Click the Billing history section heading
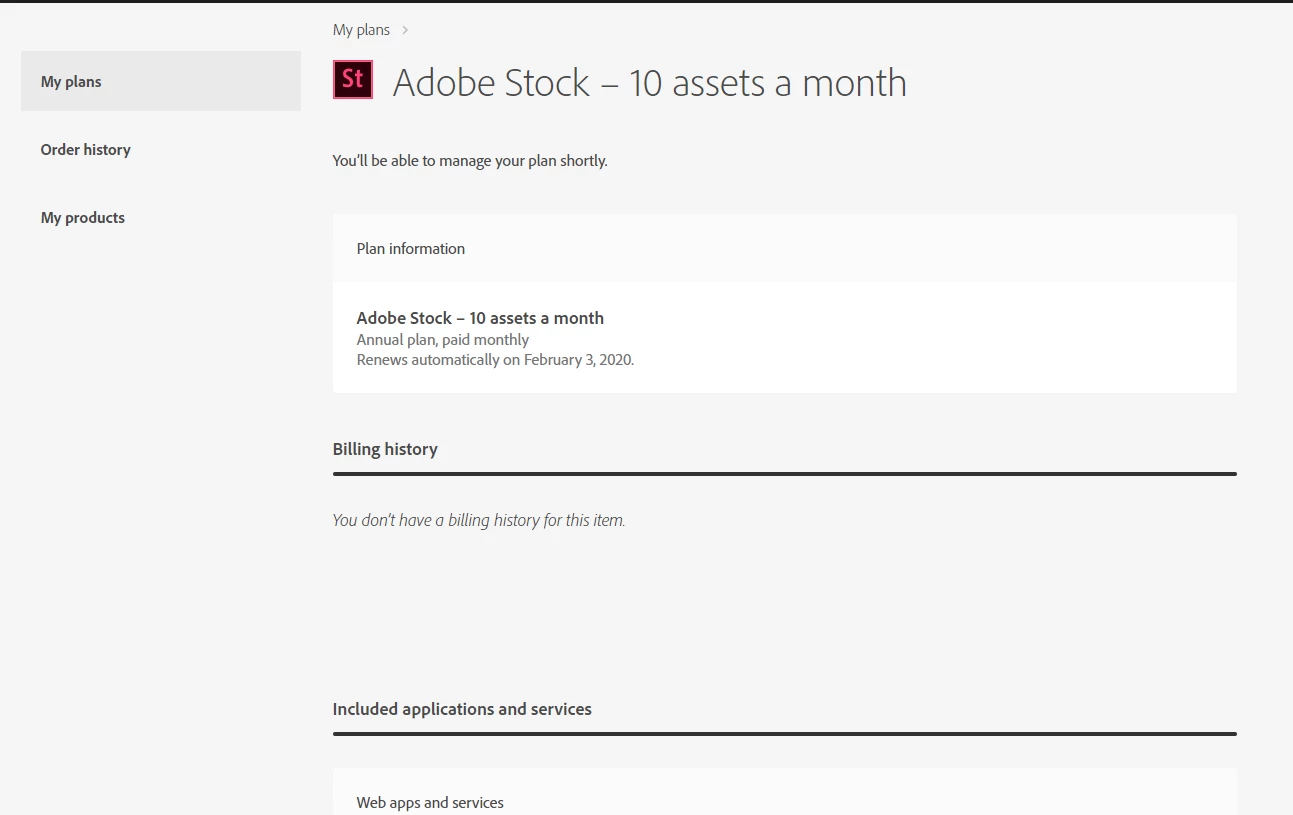Image resolution: width=1293 pixels, height=815 pixels. tap(385, 449)
